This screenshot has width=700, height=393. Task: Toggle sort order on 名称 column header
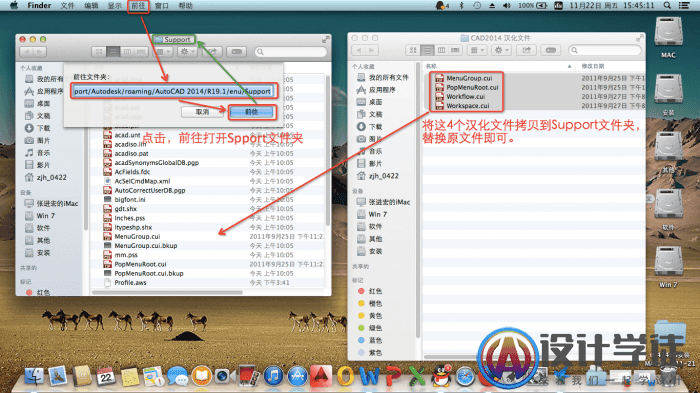coord(498,66)
